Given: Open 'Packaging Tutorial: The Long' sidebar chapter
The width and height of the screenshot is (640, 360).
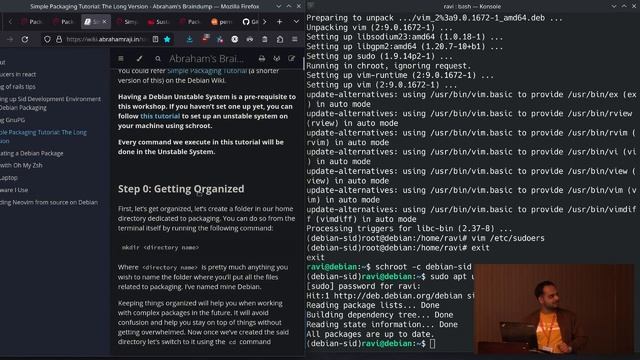Looking at the screenshot, I should (43, 136).
